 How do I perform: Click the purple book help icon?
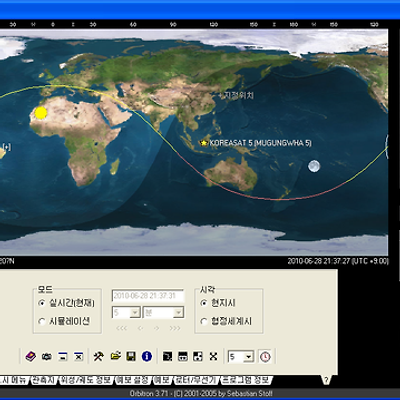pos(31,357)
